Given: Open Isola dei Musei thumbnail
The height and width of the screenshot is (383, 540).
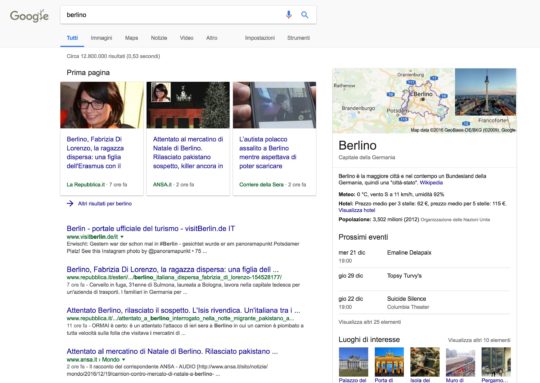Looking at the screenshot, I should pos(425,362).
